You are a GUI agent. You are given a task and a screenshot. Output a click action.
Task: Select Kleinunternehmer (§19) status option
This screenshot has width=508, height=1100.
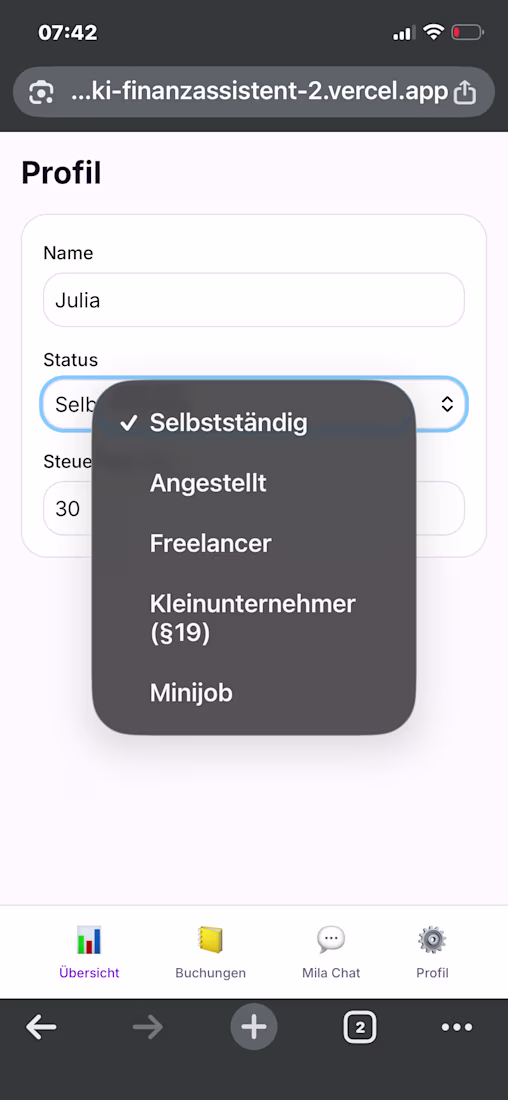tap(254, 618)
